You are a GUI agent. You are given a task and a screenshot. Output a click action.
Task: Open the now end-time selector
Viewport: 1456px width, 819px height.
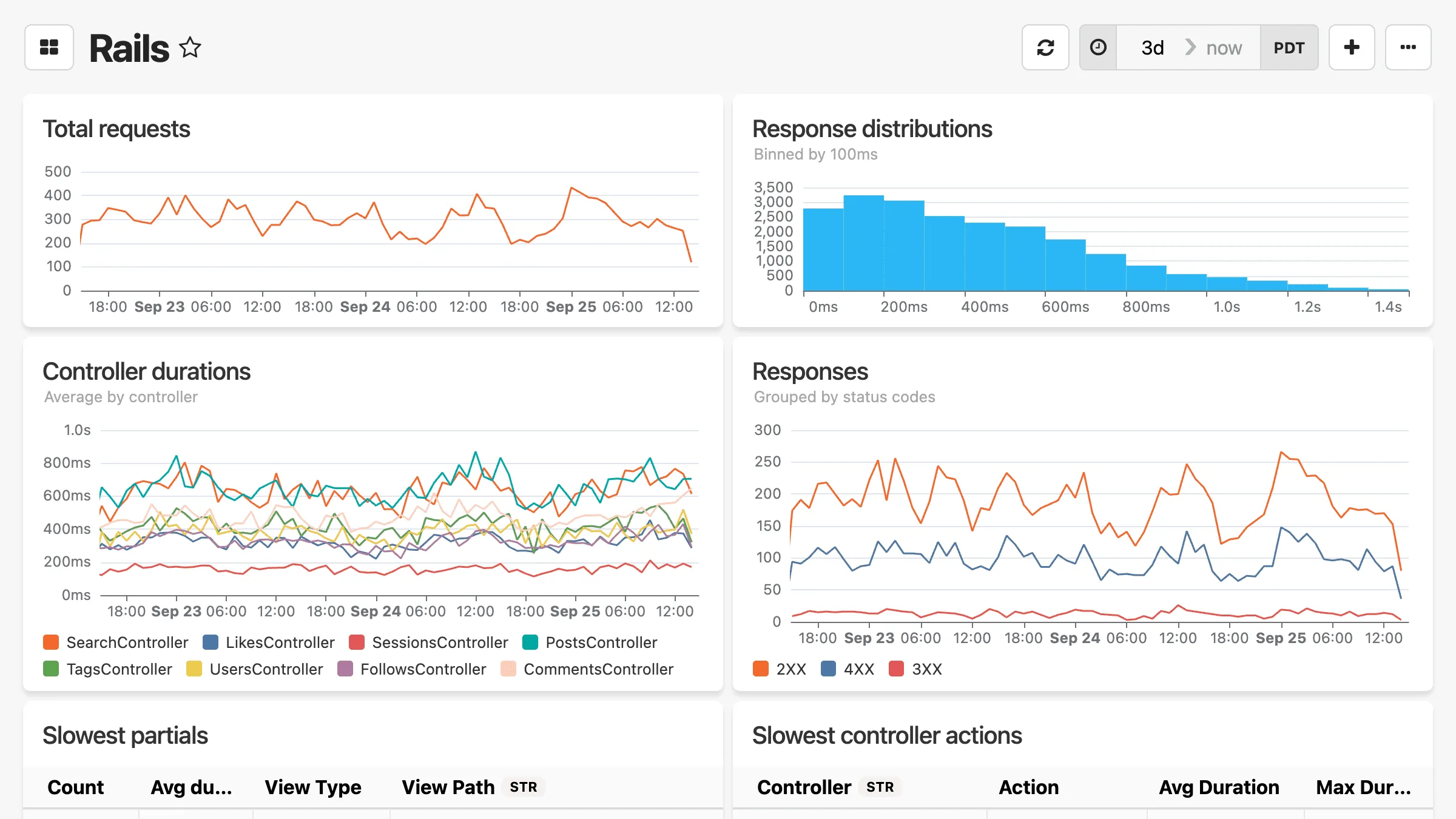tap(1223, 47)
